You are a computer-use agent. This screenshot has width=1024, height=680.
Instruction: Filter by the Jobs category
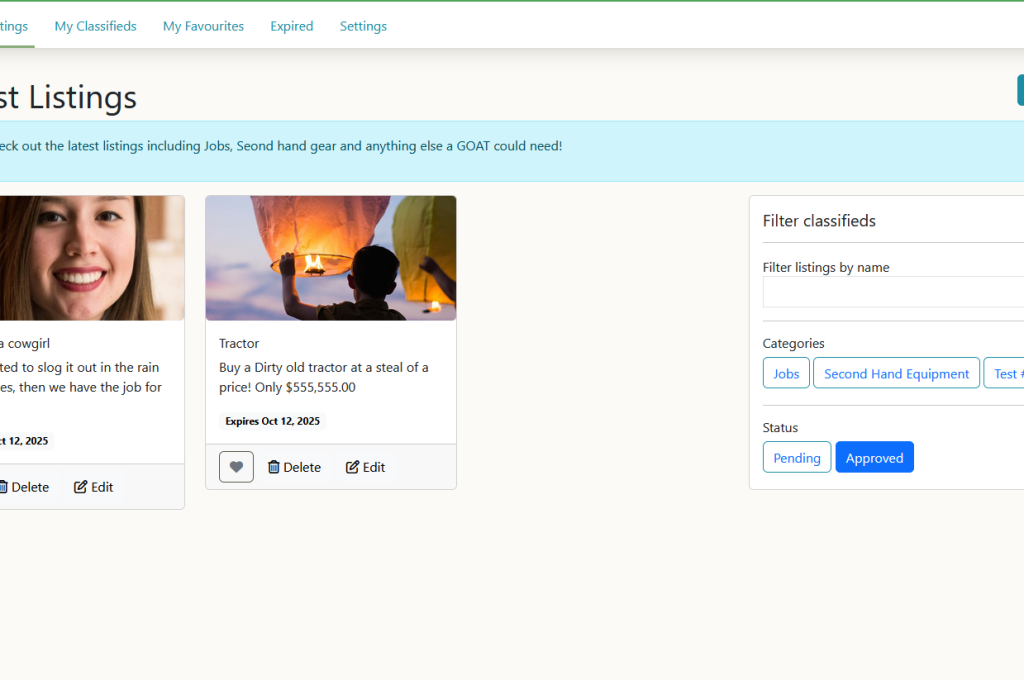[786, 373]
